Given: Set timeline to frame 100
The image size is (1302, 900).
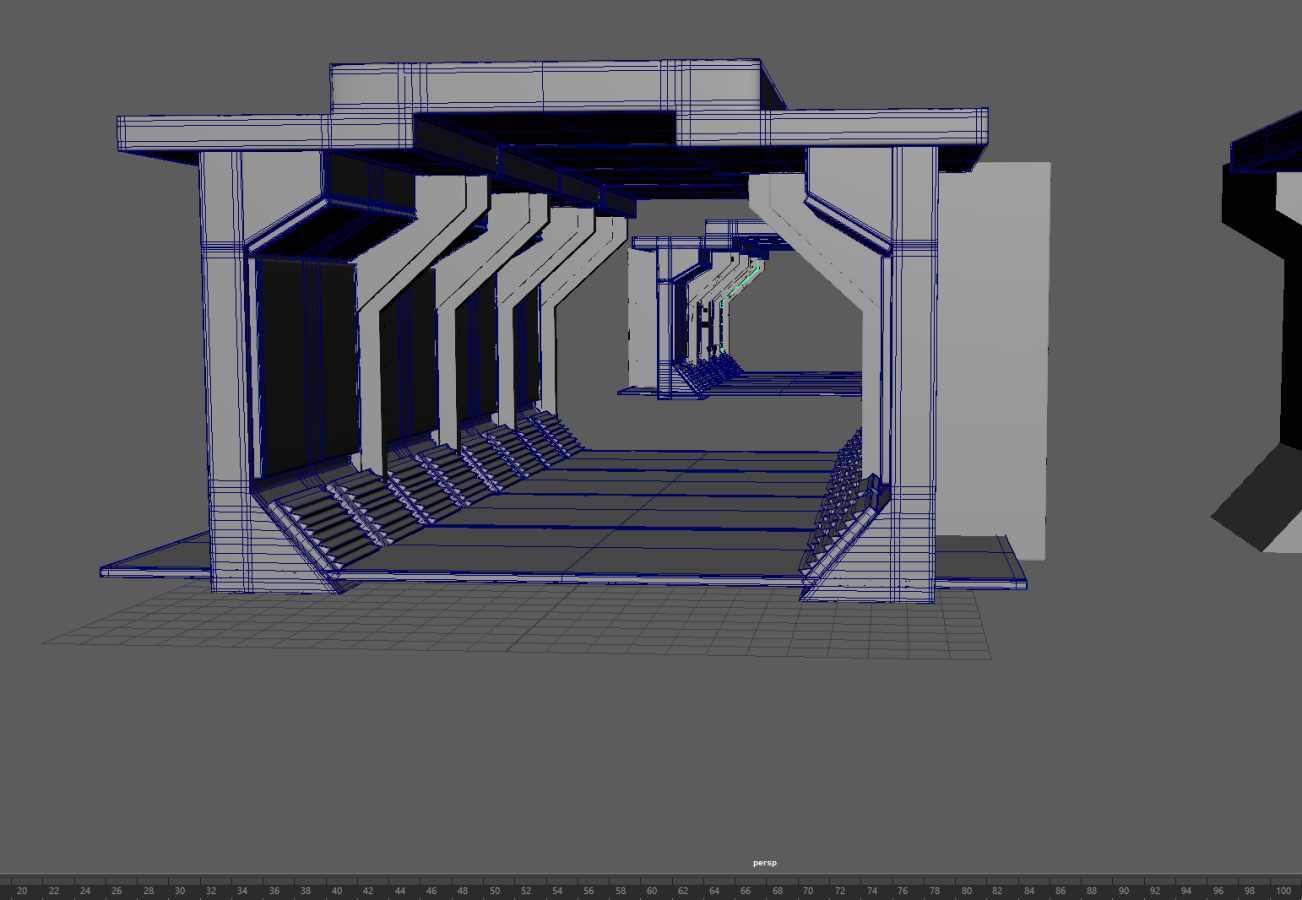Looking at the screenshot, I should point(1282,890).
